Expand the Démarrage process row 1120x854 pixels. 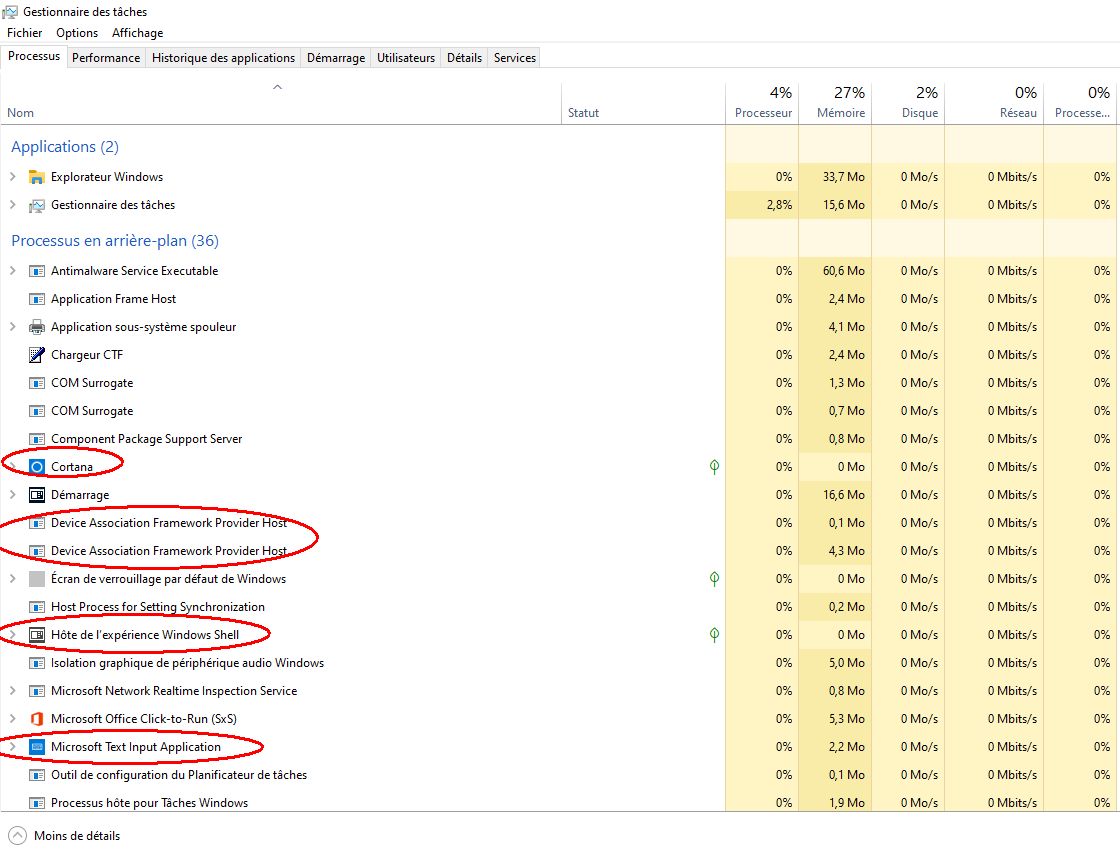pyautogui.click(x=12, y=495)
